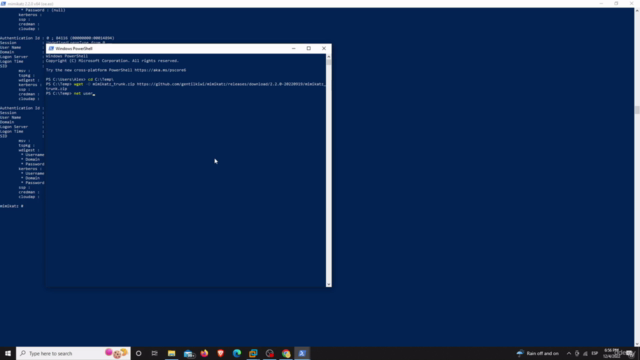The image size is (640, 360).
Task: Minimize the Windows PowerShell window
Action: point(293,48)
